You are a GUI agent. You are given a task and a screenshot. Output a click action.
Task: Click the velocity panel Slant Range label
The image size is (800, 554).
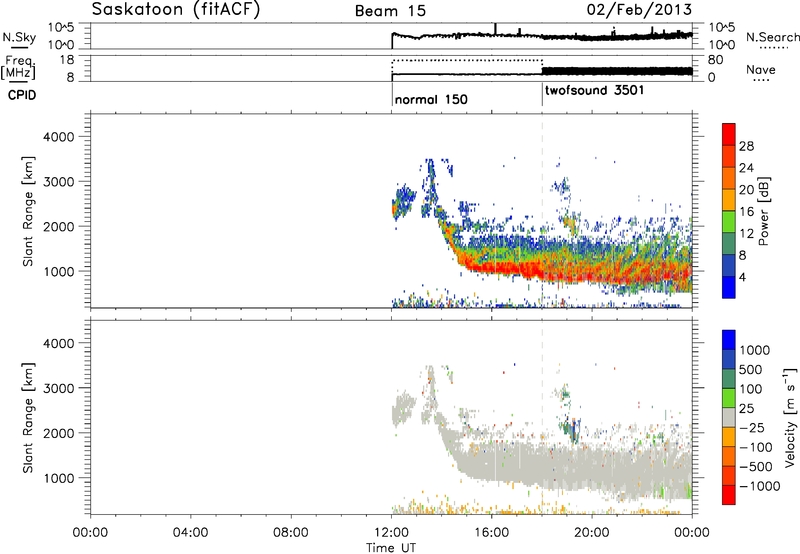tap(28, 418)
